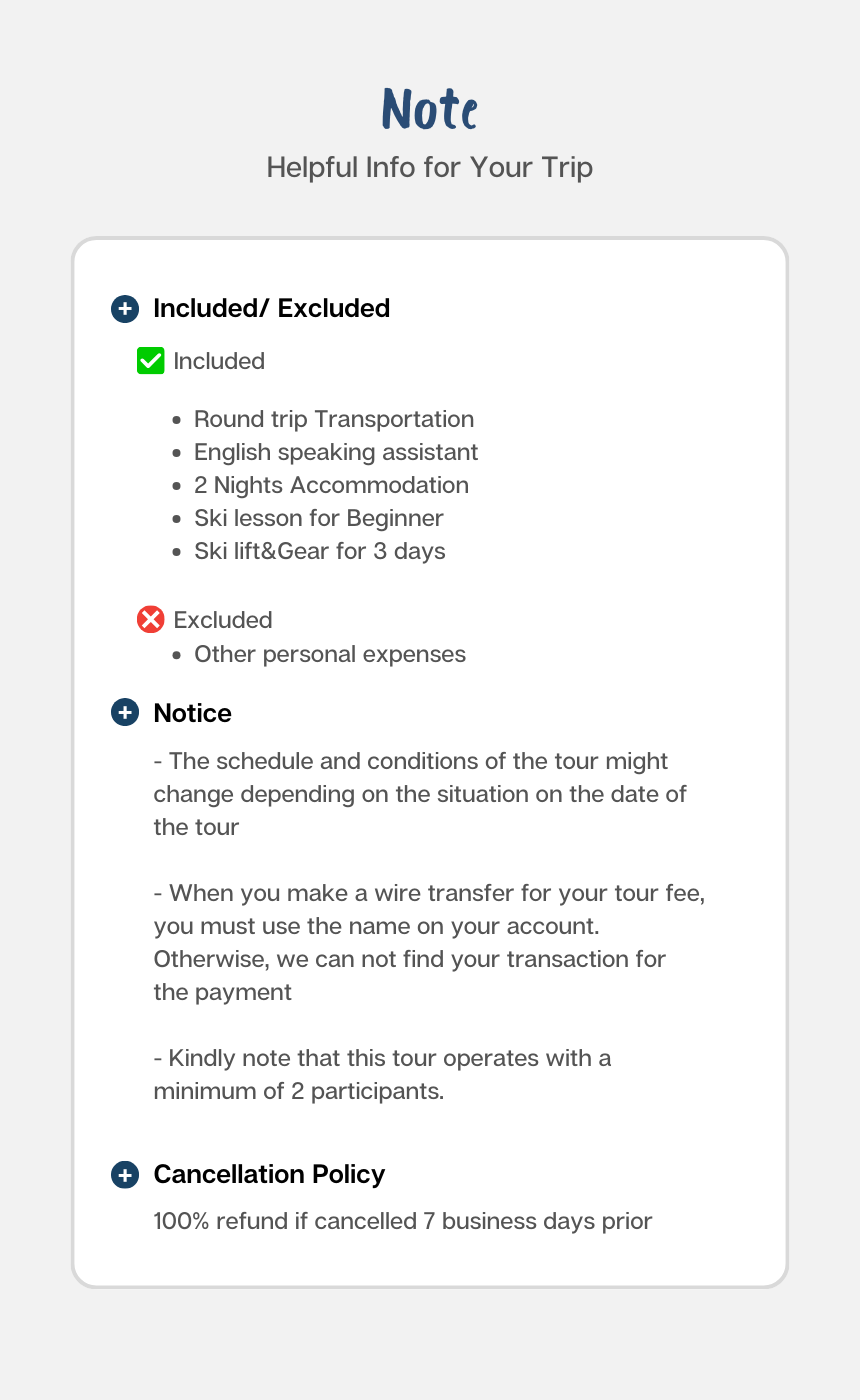The width and height of the screenshot is (860, 1400).
Task: Click the Other personal expenses item
Action: coord(330,654)
